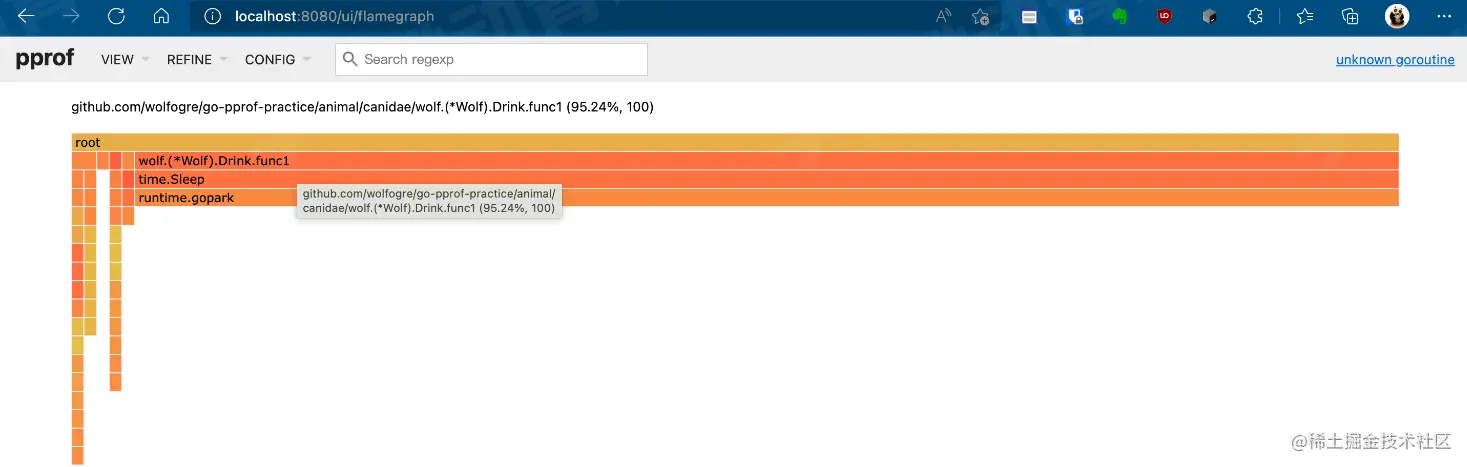Click the pprof logo title
Viewport: 1467px width, 467px height.
[45, 58]
